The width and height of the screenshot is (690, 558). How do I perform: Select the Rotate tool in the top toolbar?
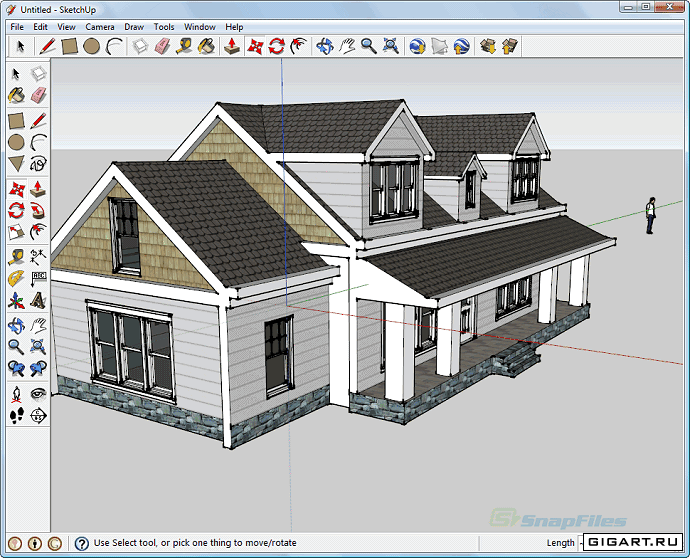pos(276,46)
